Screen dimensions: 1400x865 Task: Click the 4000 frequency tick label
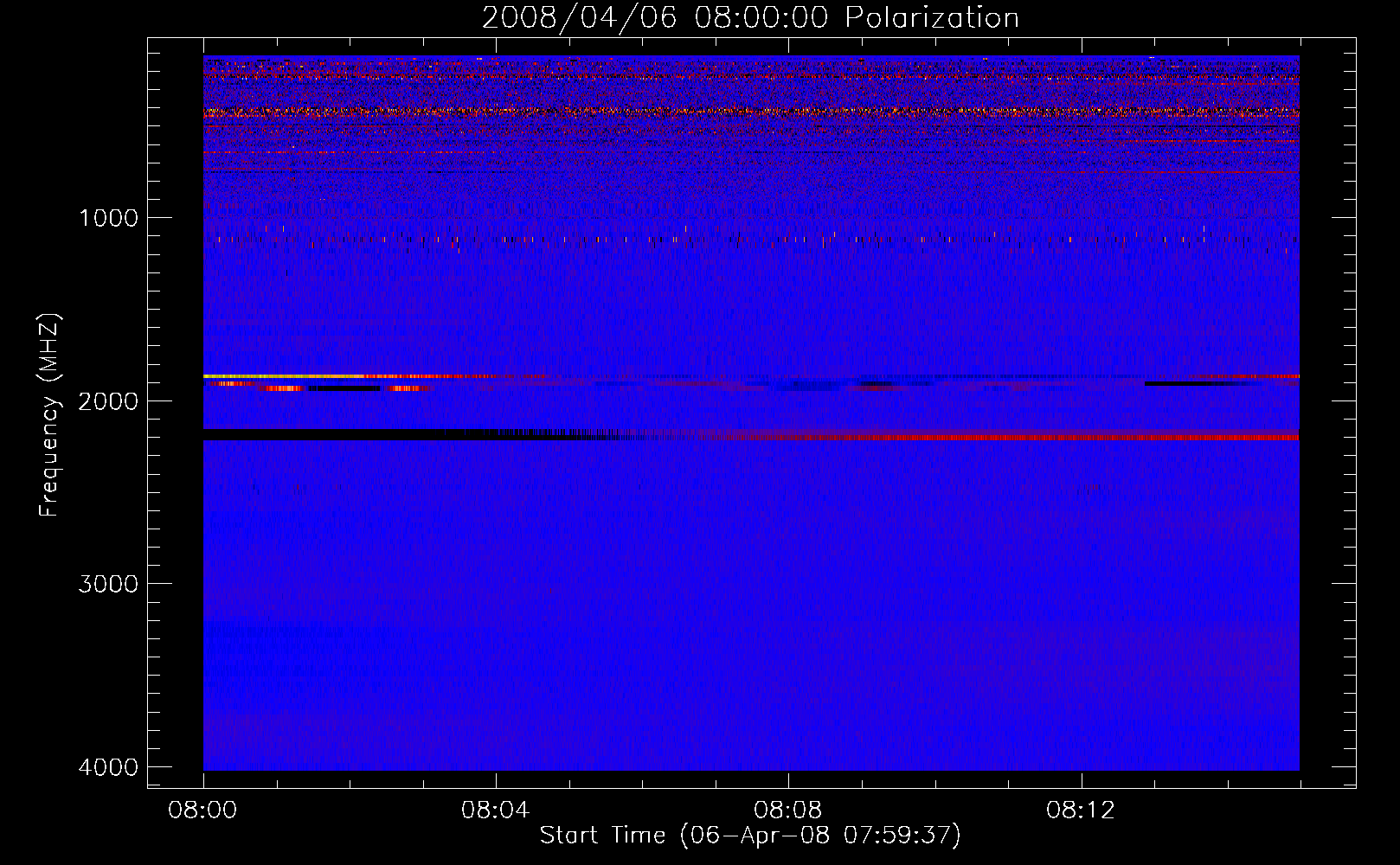[x=108, y=767]
